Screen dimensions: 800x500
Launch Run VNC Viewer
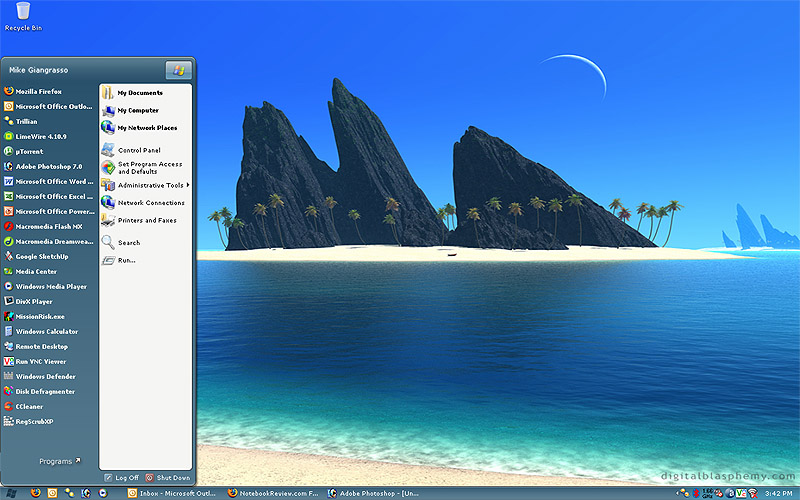[x=35, y=361]
